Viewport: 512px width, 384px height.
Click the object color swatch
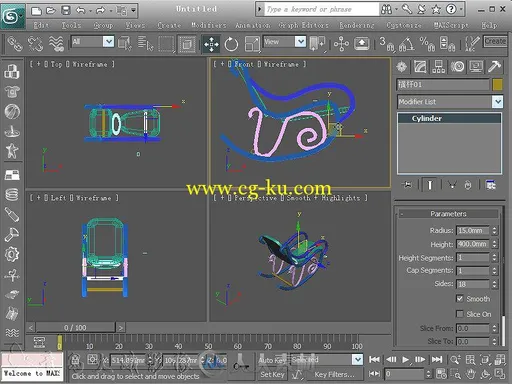point(497,85)
